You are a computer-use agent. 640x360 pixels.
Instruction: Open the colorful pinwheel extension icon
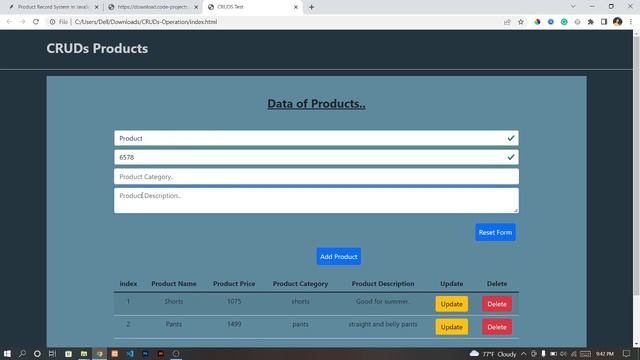pos(537,22)
